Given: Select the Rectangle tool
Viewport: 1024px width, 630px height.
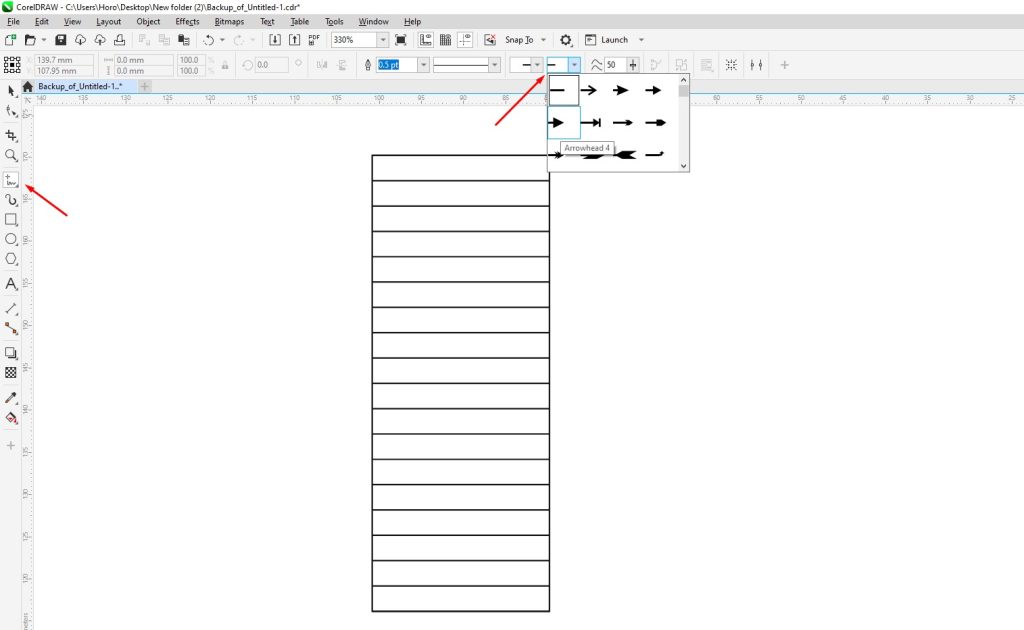Looking at the screenshot, I should [x=11, y=221].
